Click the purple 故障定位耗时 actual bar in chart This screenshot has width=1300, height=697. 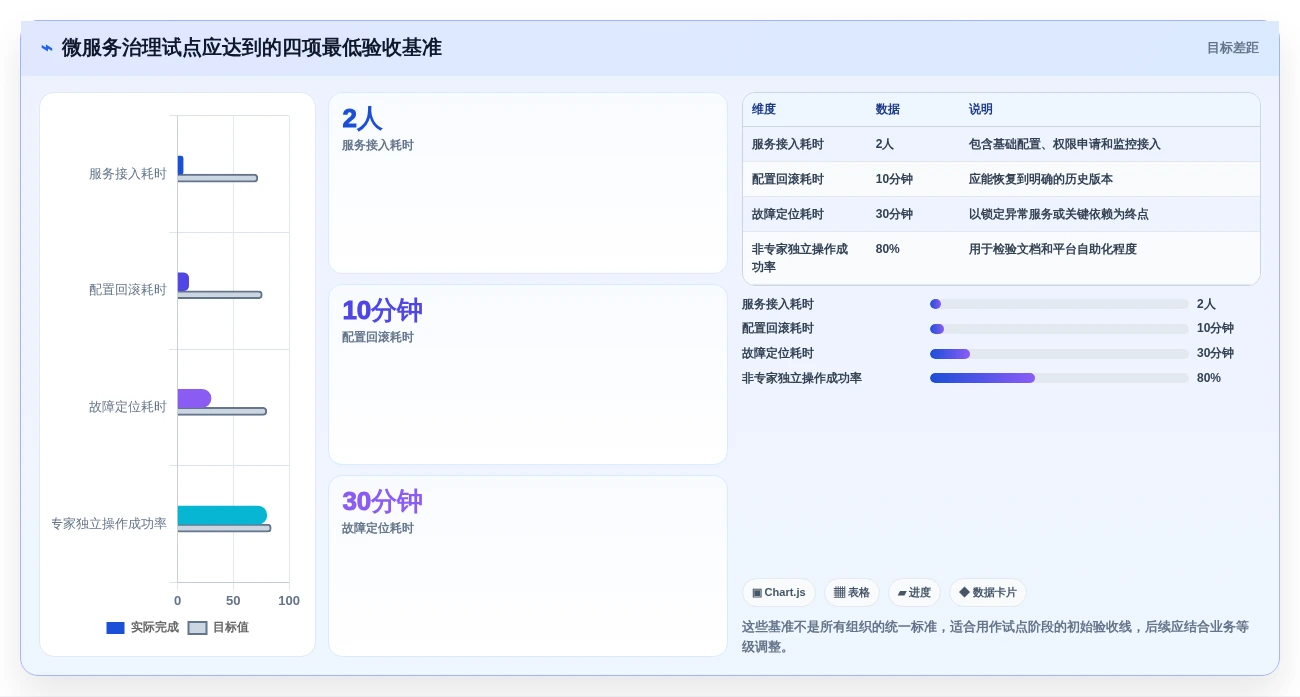(x=194, y=398)
